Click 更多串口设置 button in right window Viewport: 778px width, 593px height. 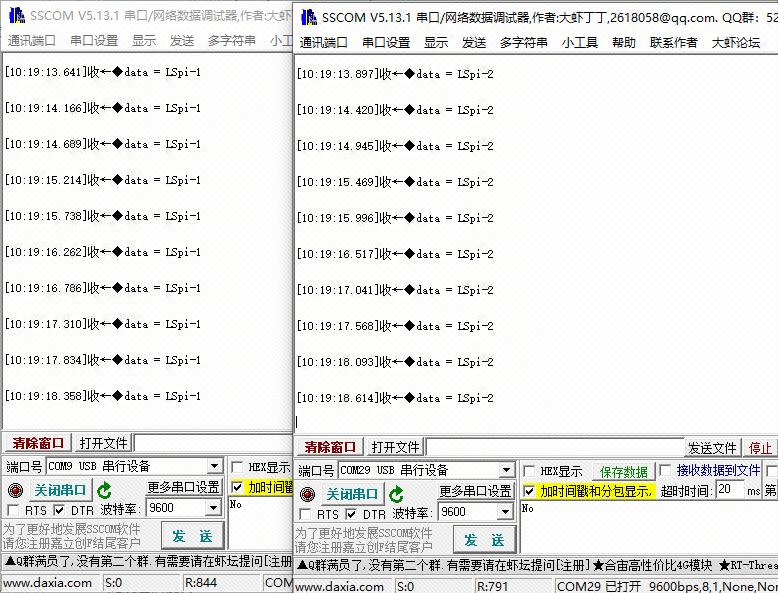pyautogui.click(x=475, y=491)
